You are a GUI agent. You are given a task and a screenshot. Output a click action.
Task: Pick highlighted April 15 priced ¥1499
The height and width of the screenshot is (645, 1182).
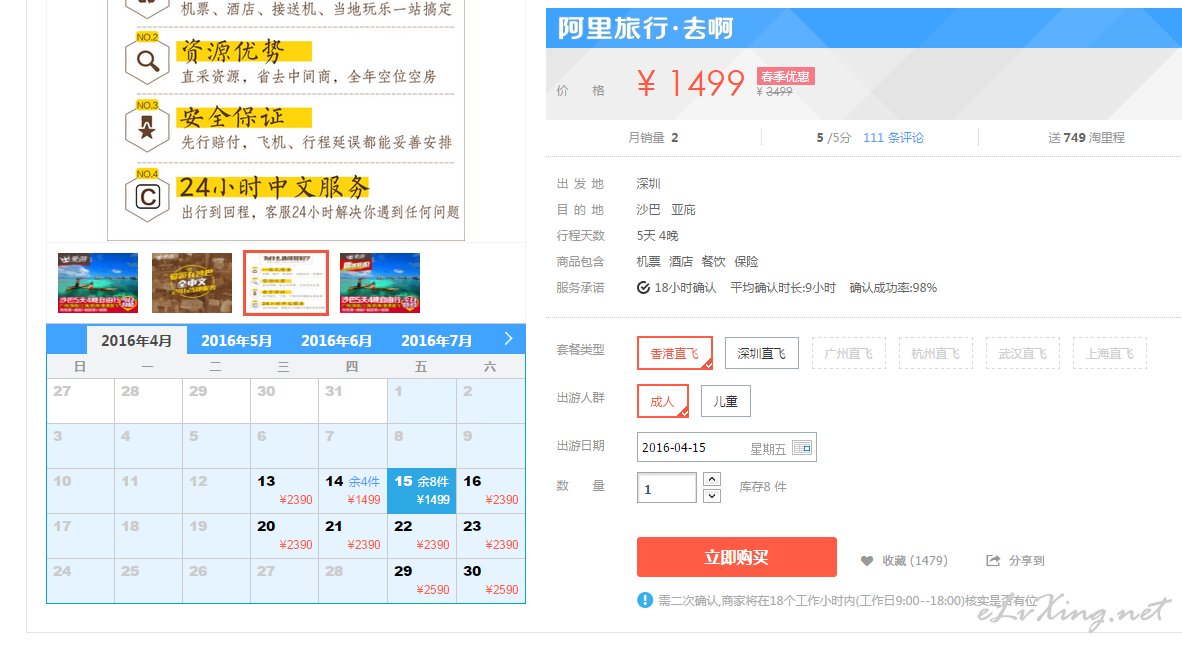[x=421, y=491]
